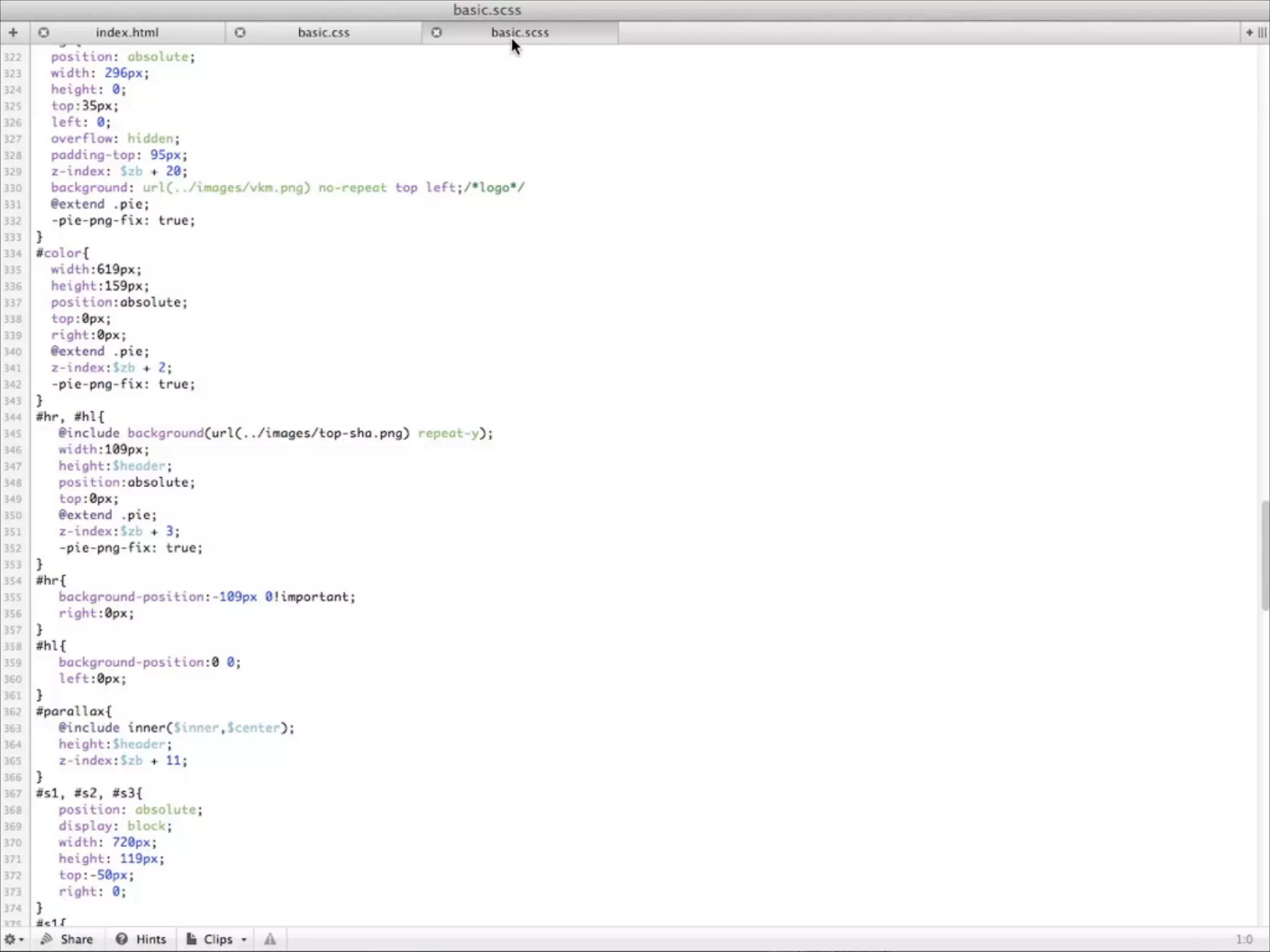Click the new tab plus button
Viewport: 1270px width, 952px height.
(13, 32)
